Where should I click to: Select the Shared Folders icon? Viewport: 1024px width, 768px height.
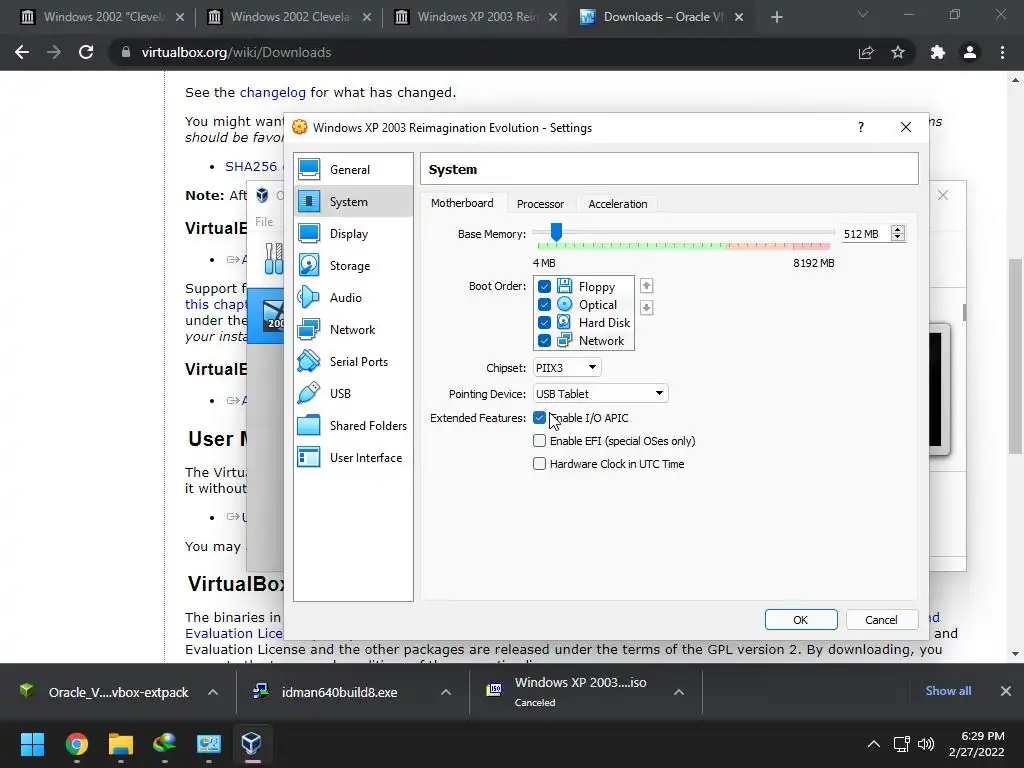[x=309, y=426]
